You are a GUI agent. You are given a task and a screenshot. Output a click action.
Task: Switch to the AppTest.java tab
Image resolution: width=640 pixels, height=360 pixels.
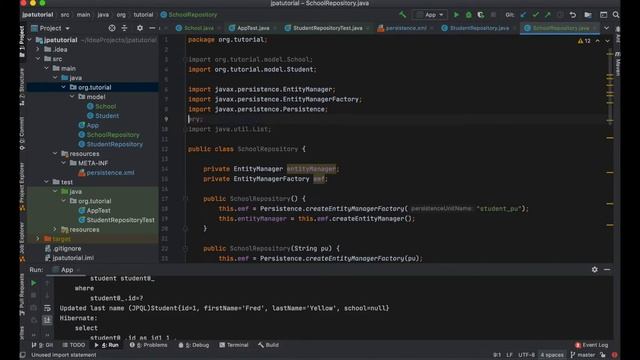(x=249, y=28)
